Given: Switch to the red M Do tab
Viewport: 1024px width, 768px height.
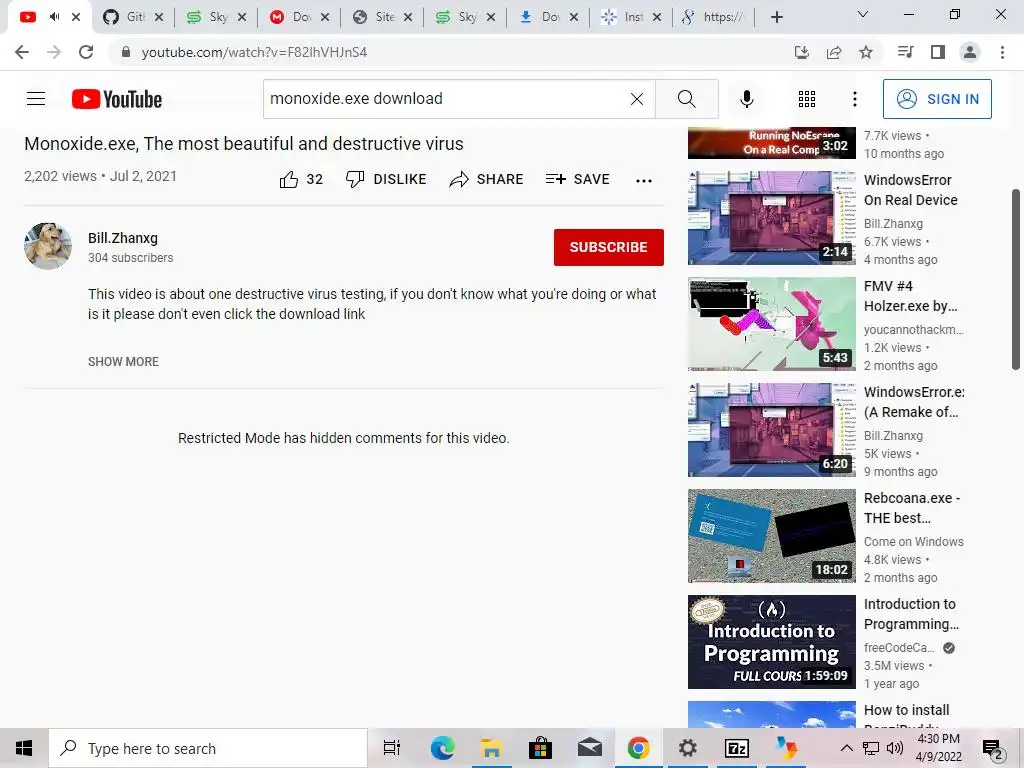Looking at the screenshot, I should [x=298, y=17].
